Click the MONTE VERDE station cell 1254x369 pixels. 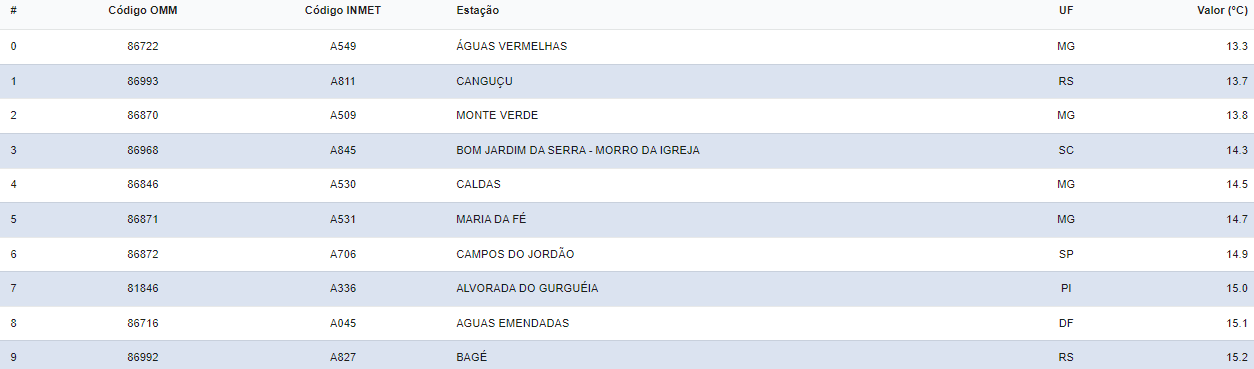pos(497,116)
